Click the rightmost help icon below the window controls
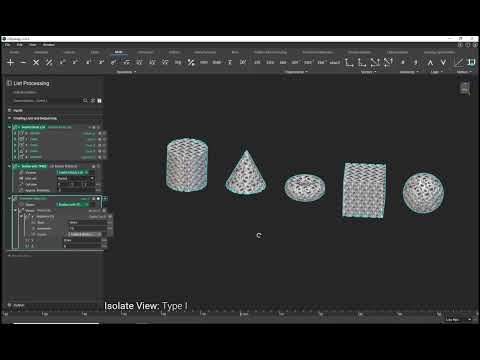 pos(475,45)
